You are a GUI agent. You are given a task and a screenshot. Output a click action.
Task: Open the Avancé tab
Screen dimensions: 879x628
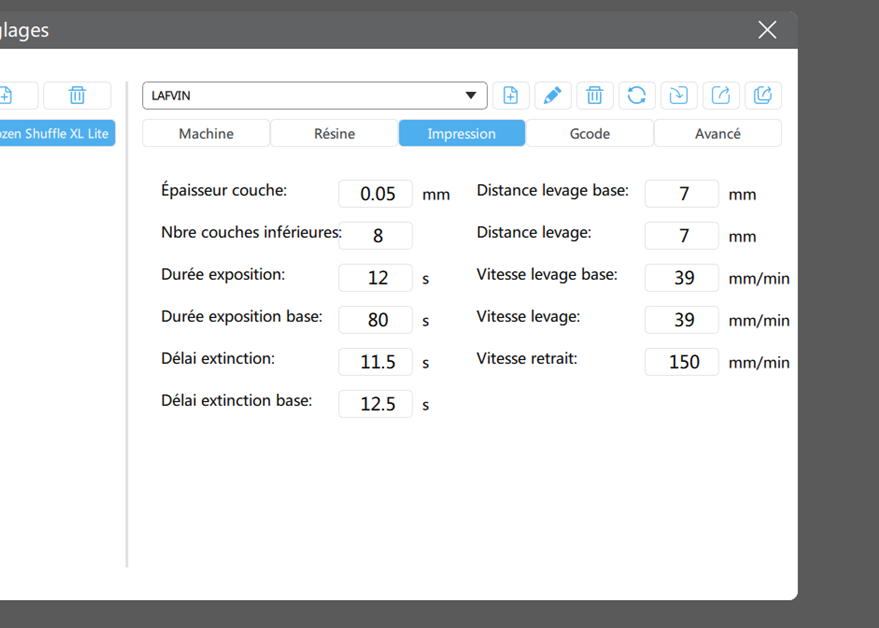[718, 133]
